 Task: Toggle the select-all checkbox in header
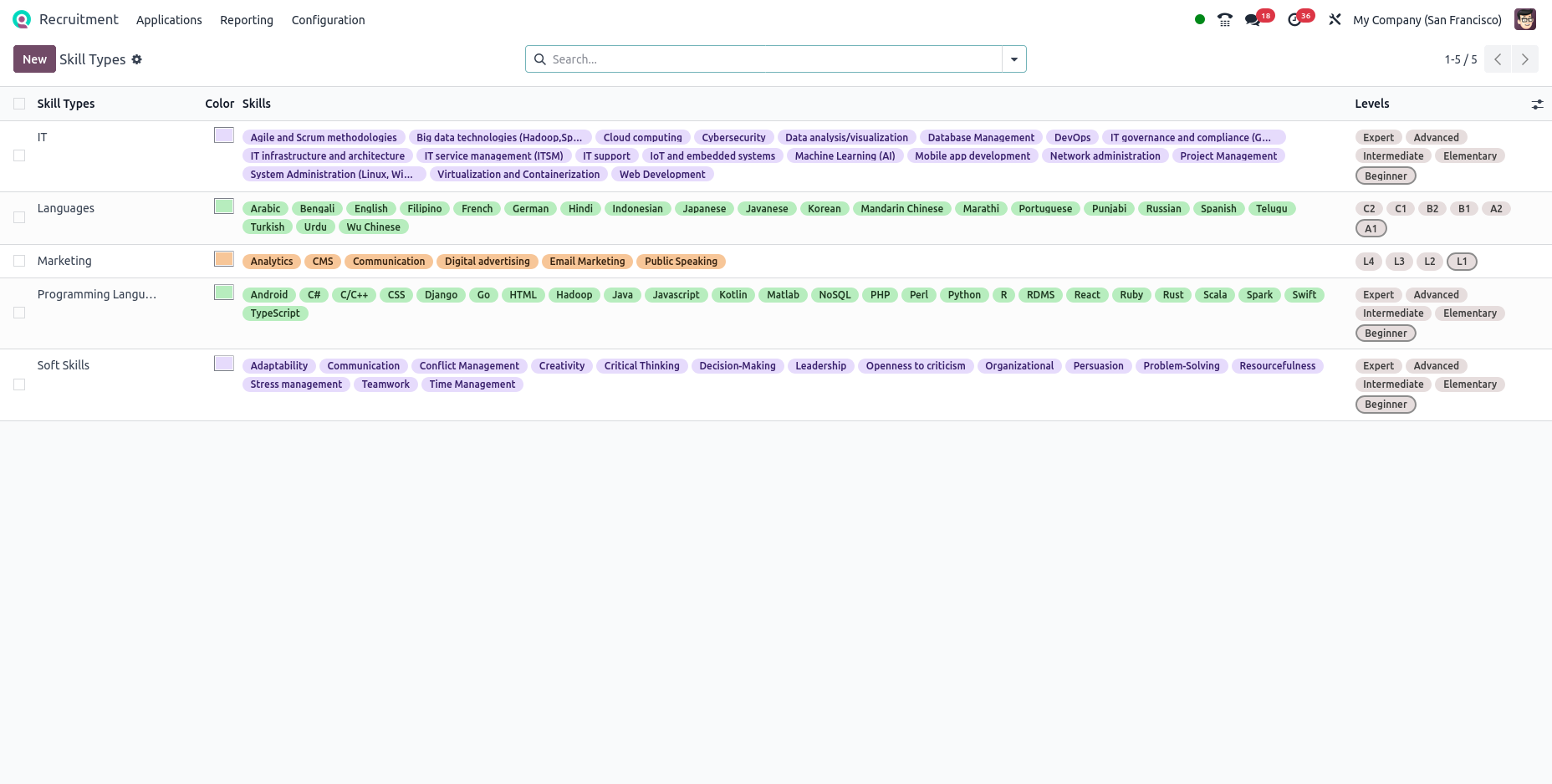[19, 104]
